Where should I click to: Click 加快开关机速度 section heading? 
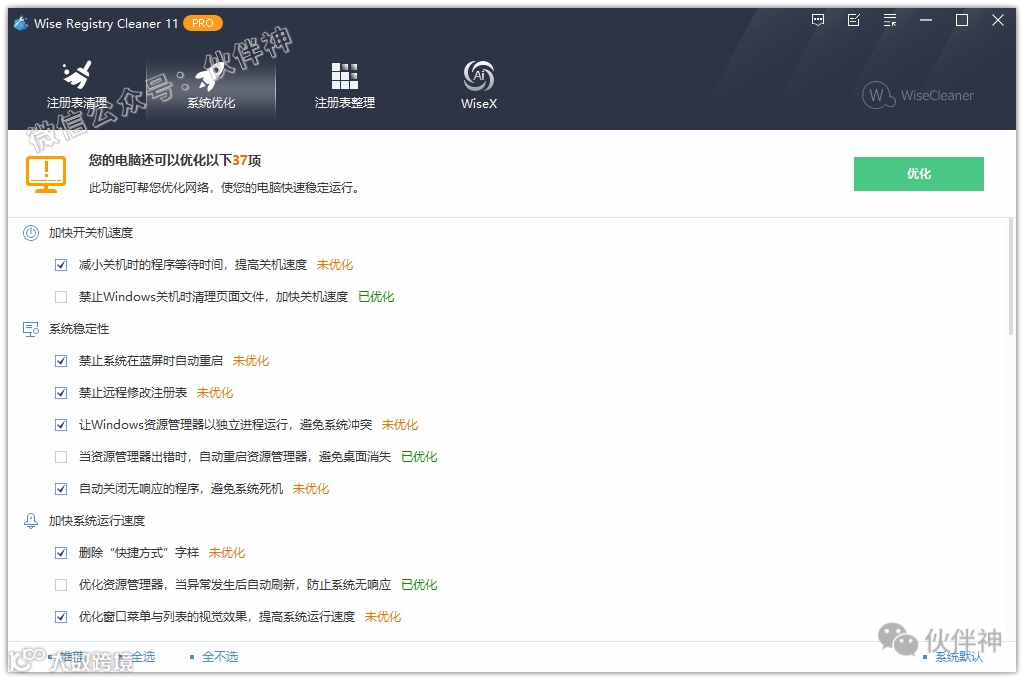[x=91, y=233]
